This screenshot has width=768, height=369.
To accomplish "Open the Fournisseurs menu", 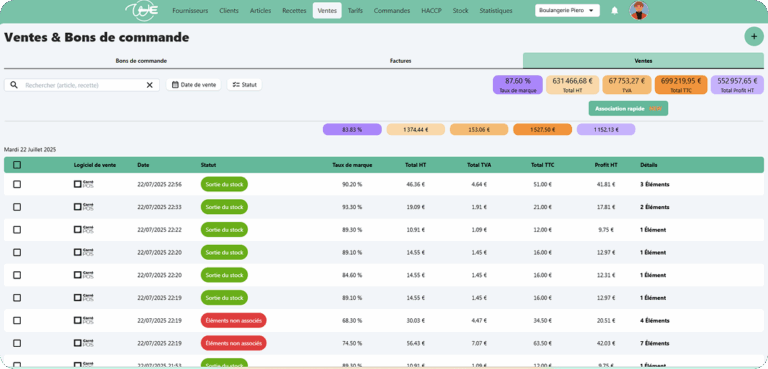I will 190,11.
